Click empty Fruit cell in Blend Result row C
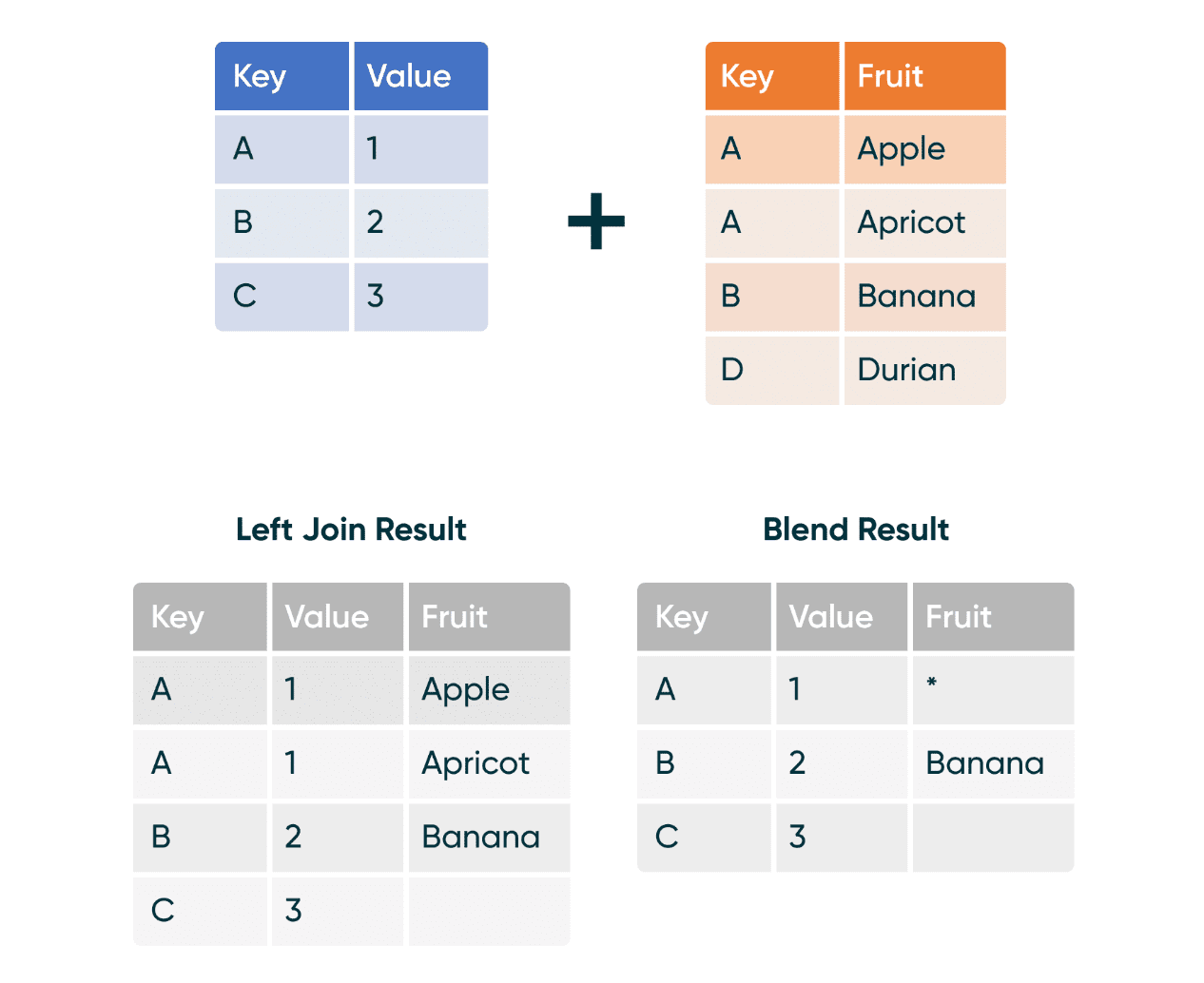Viewport: 1204px width, 983px height. (x=992, y=838)
